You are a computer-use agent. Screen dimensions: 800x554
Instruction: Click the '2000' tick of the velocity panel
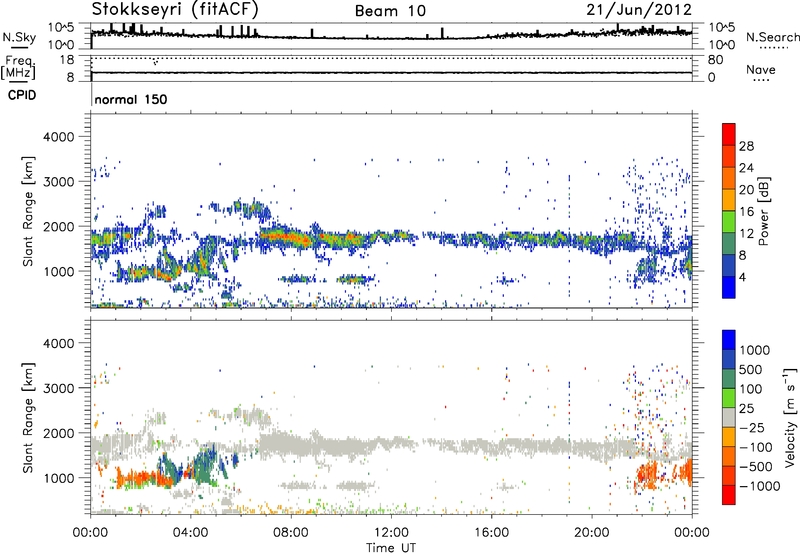click(x=58, y=433)
